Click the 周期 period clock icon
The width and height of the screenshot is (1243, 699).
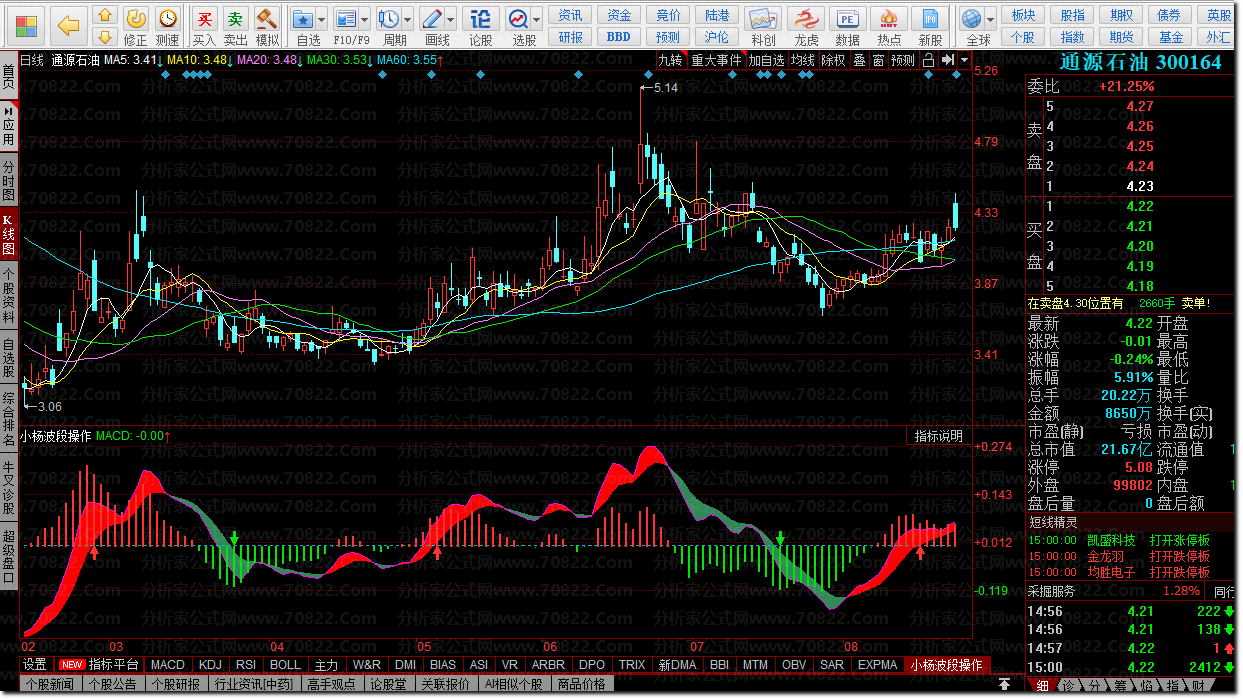[389, 18]
